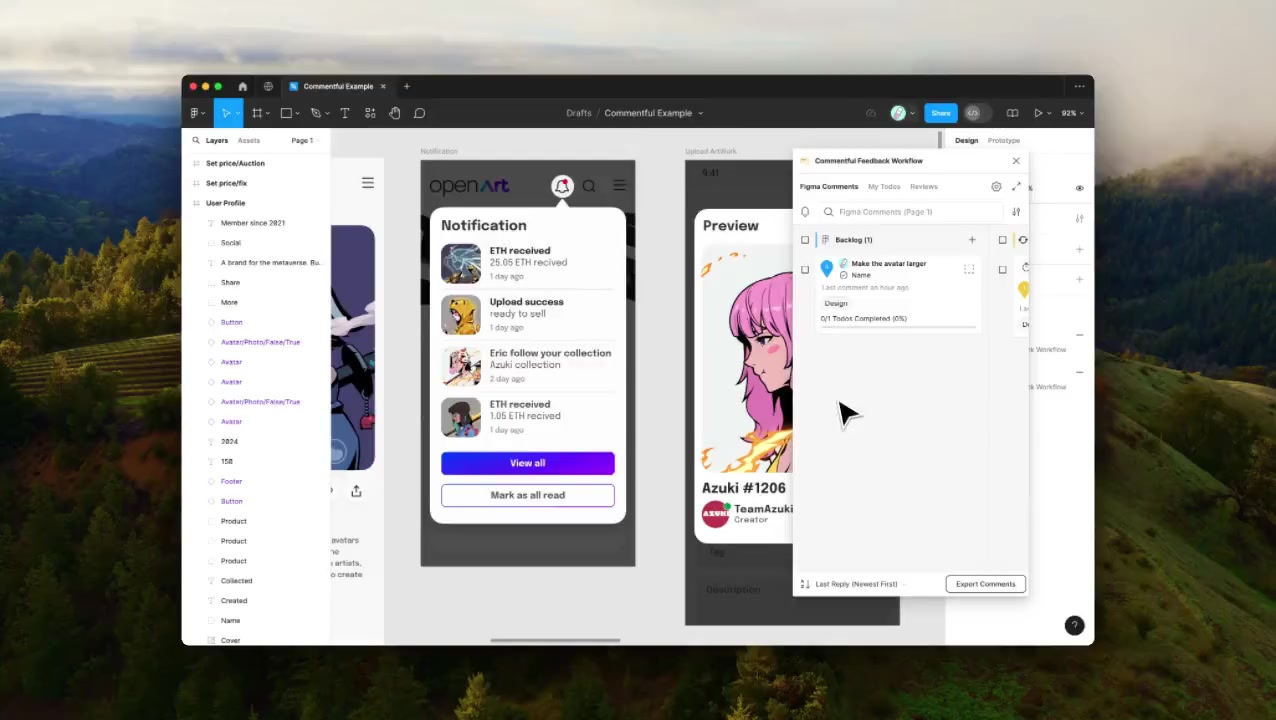Switch to the Prototype tab
The width and height of the screenshot is (1276, 720).
click(x=1003, y=141)
